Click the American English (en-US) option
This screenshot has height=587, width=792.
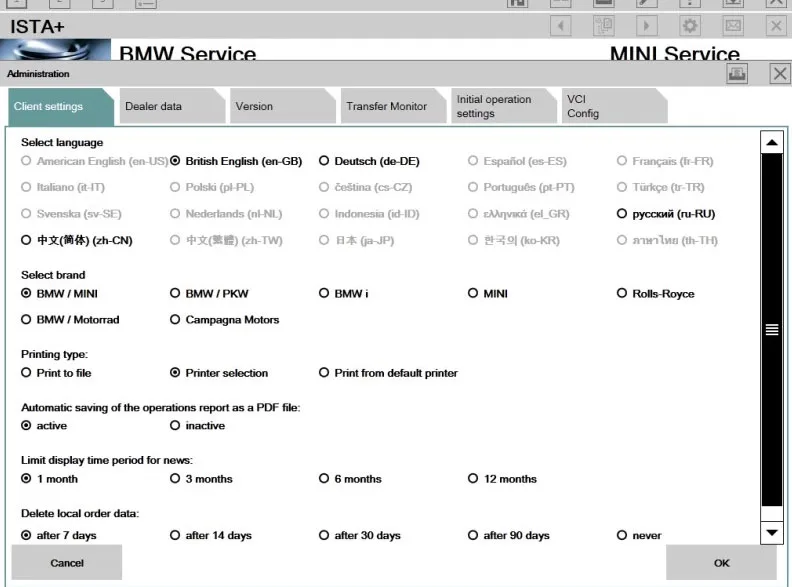coord(94,161)
